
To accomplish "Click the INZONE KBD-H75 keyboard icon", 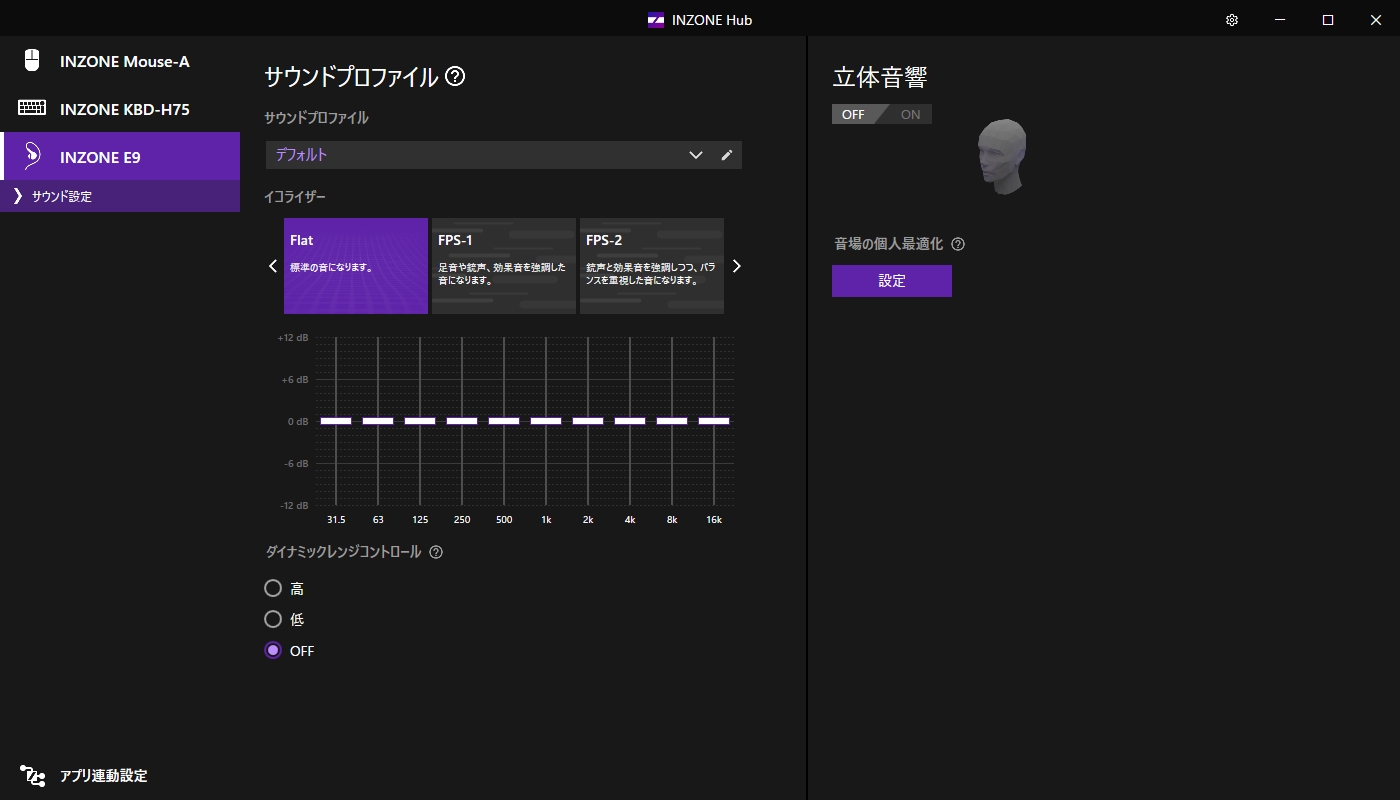I will point(32,108).
